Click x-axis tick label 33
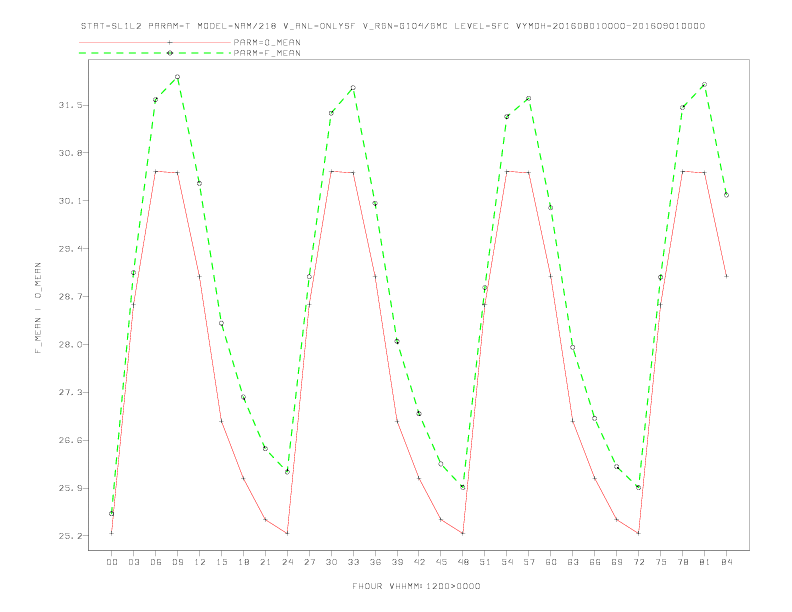Screen dimensions: 792x612 pos(353,562)
